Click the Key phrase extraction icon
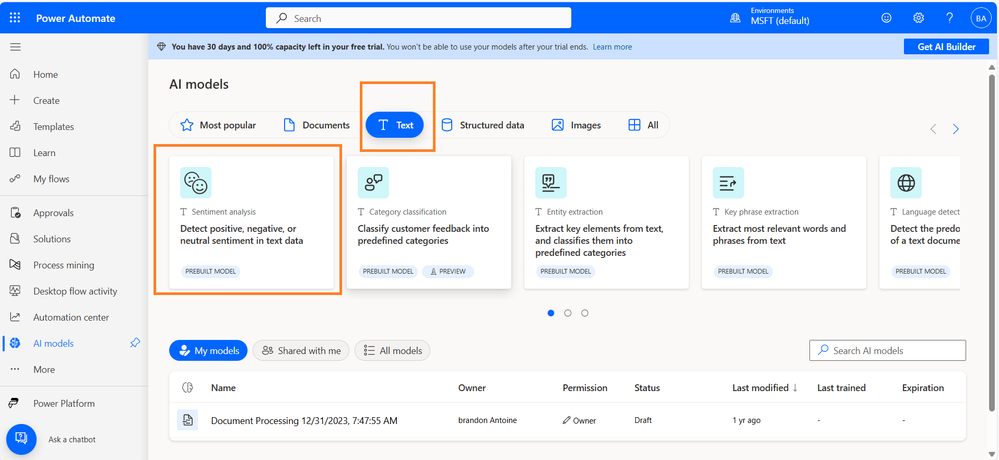Viewport: 999px width, 460px height. (x=728, y=182)
